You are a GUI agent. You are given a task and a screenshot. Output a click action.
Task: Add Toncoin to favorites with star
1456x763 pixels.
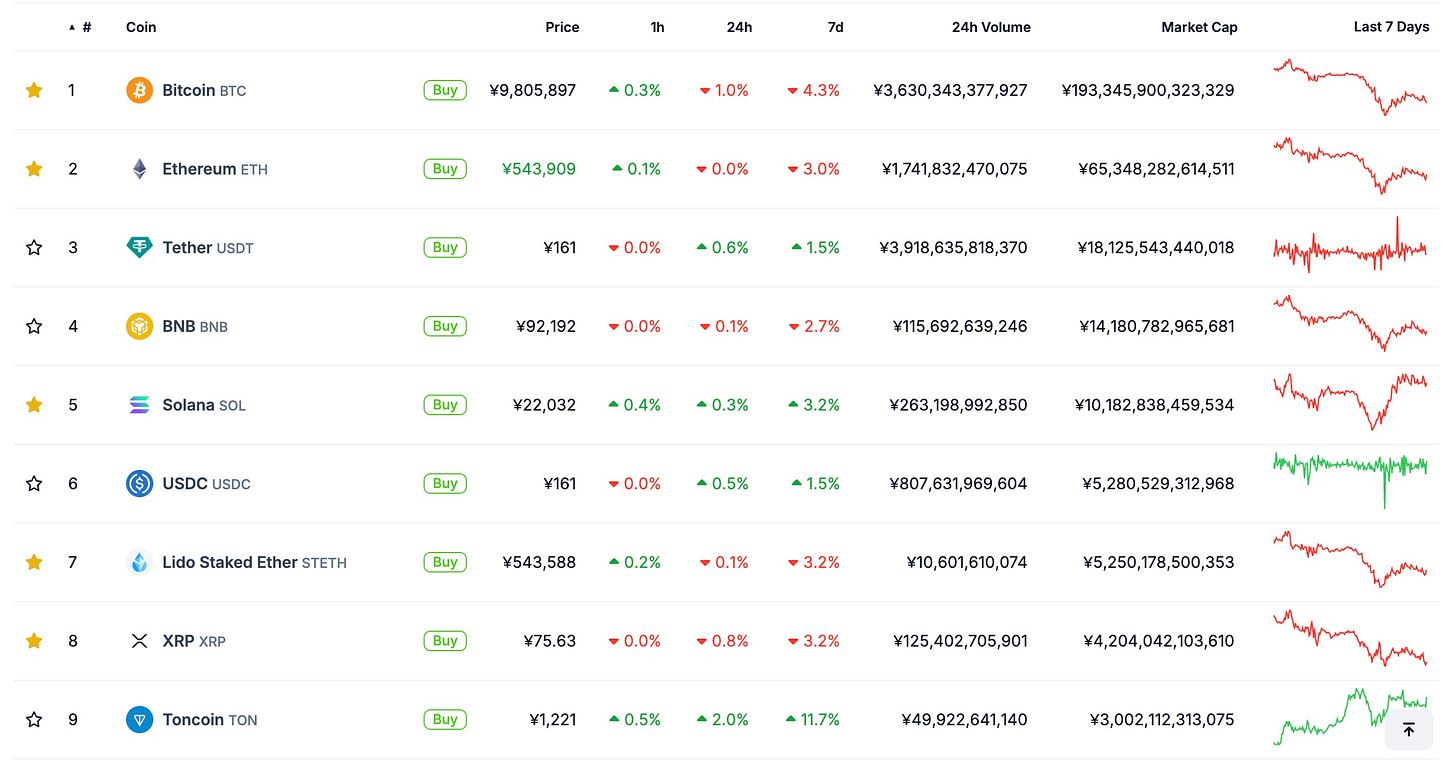(x=34, y=720)
